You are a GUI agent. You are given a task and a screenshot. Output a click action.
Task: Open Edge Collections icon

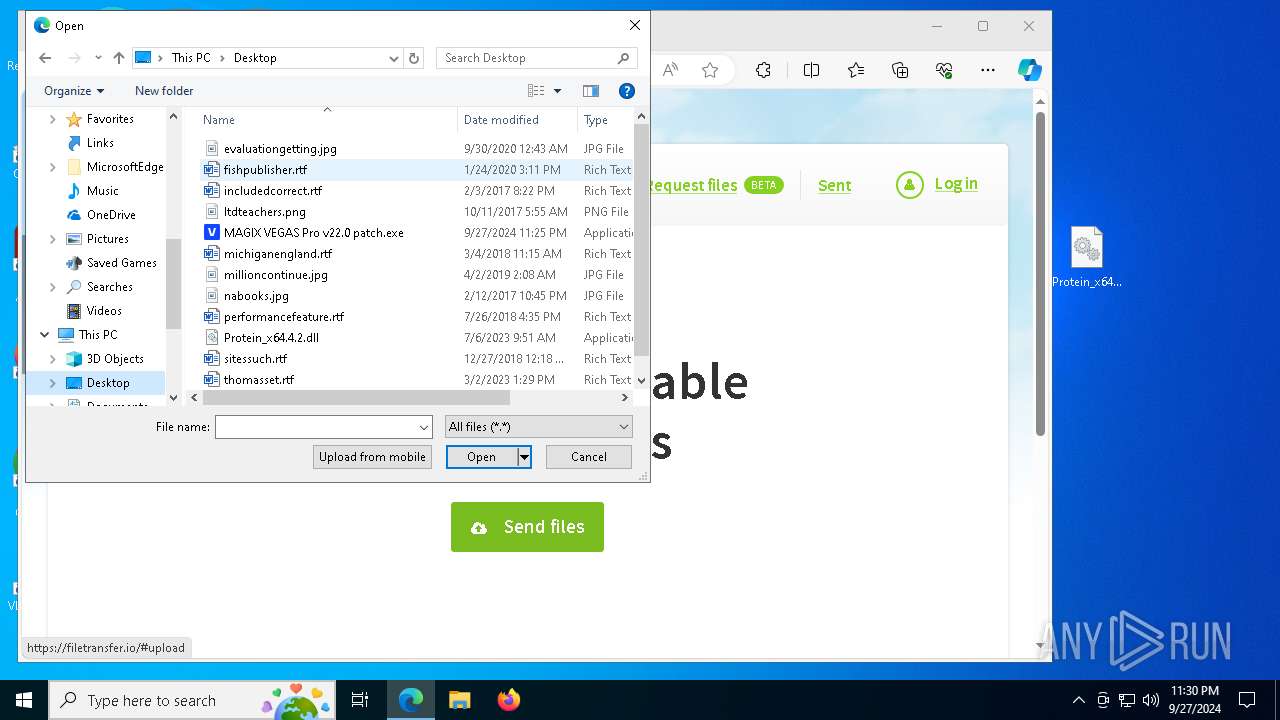pos(900,70)
